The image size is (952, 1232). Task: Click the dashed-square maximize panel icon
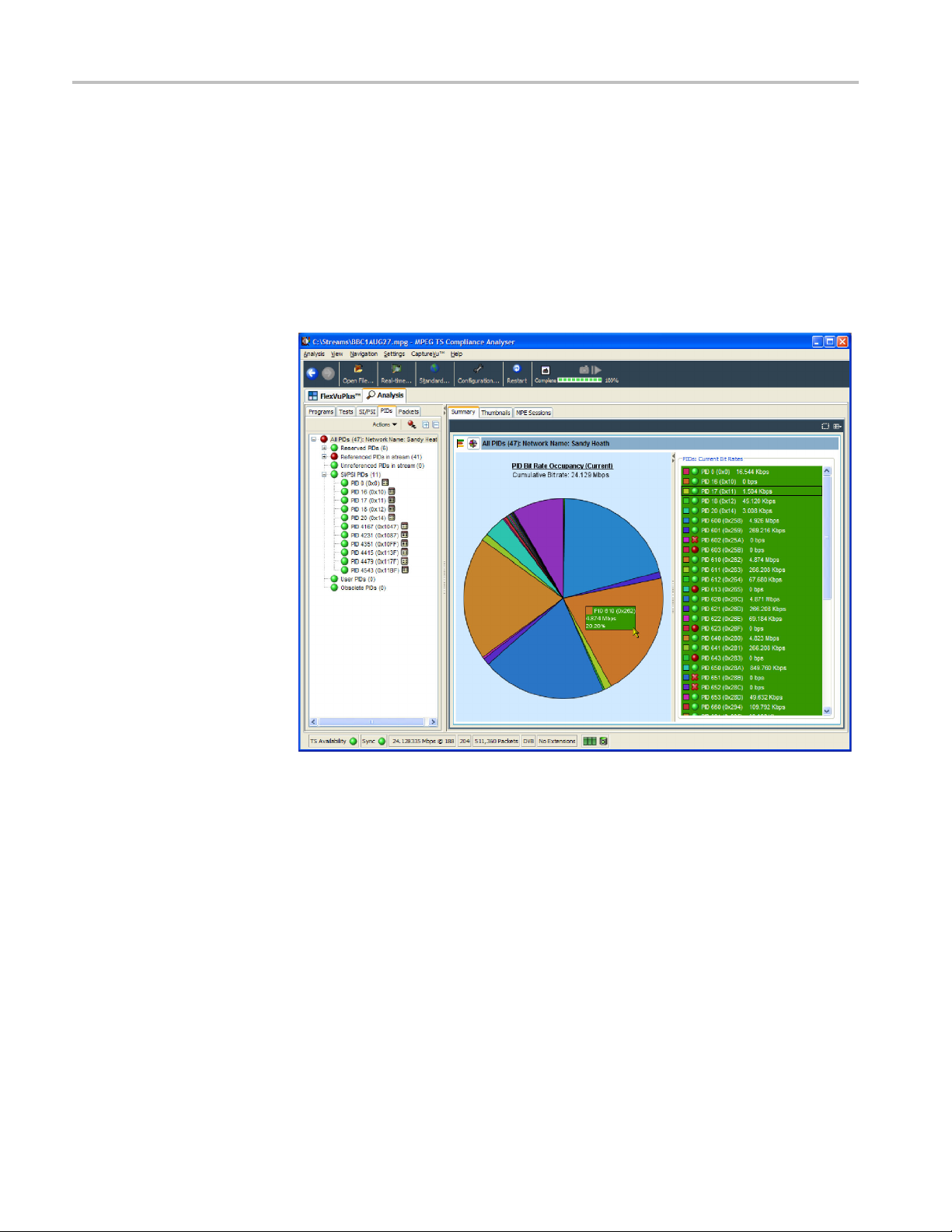tap(825, 426)
